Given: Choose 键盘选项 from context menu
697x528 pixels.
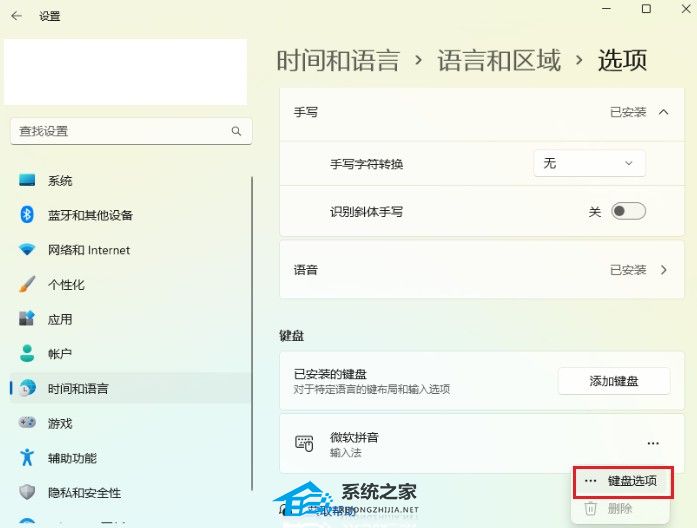Looking at the screenshot, I should coord(631,481).
